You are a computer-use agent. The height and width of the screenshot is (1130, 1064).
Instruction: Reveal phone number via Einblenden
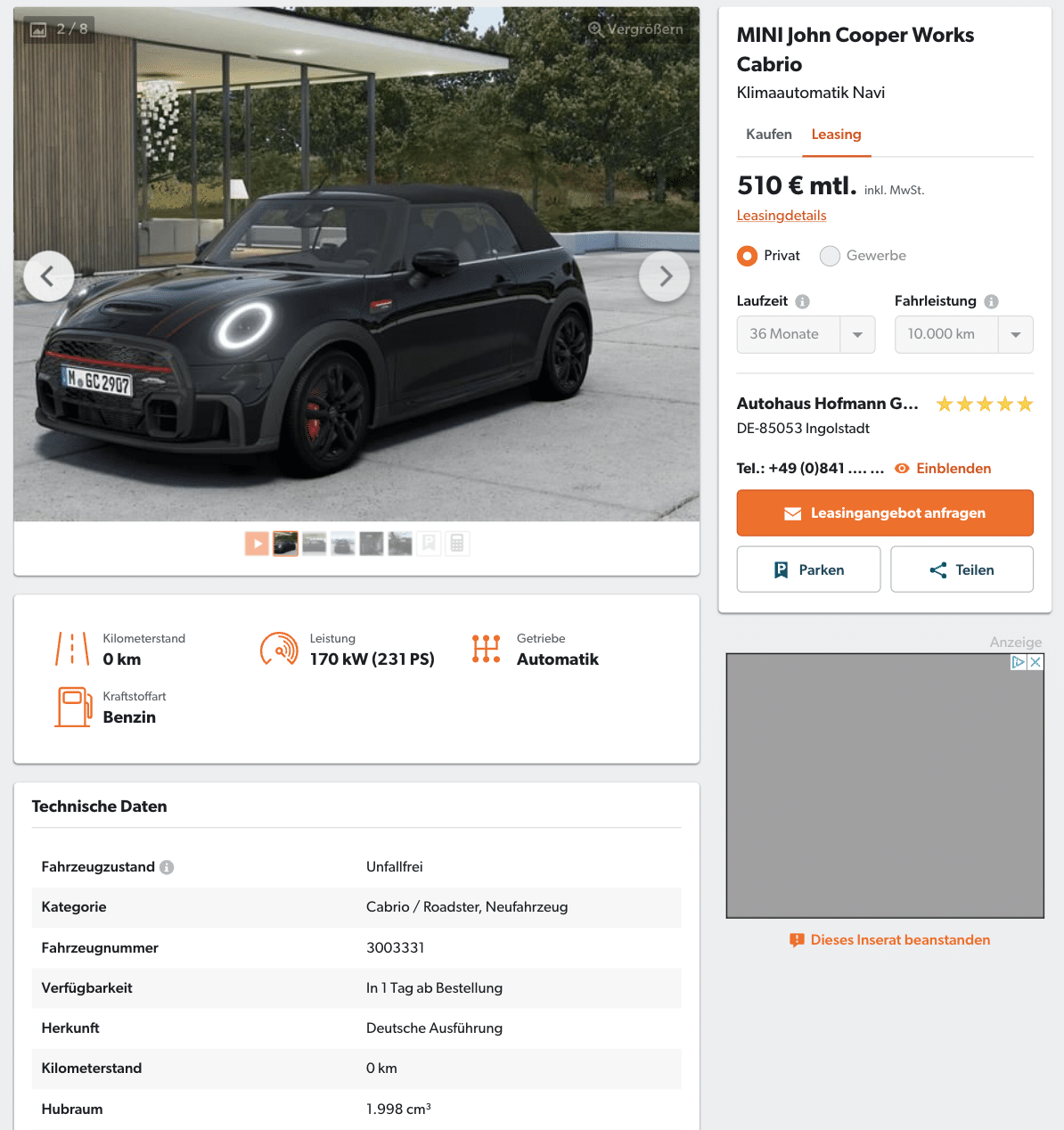pyautogui.click(x=943, y=469)
